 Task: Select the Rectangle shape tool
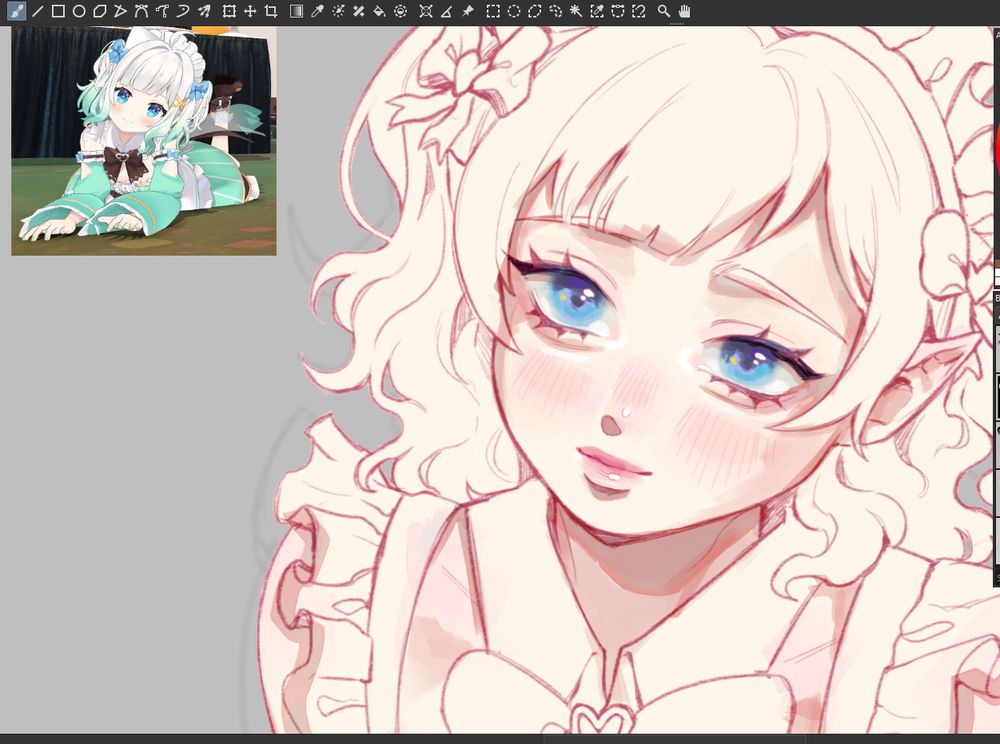tap(58, 11)
